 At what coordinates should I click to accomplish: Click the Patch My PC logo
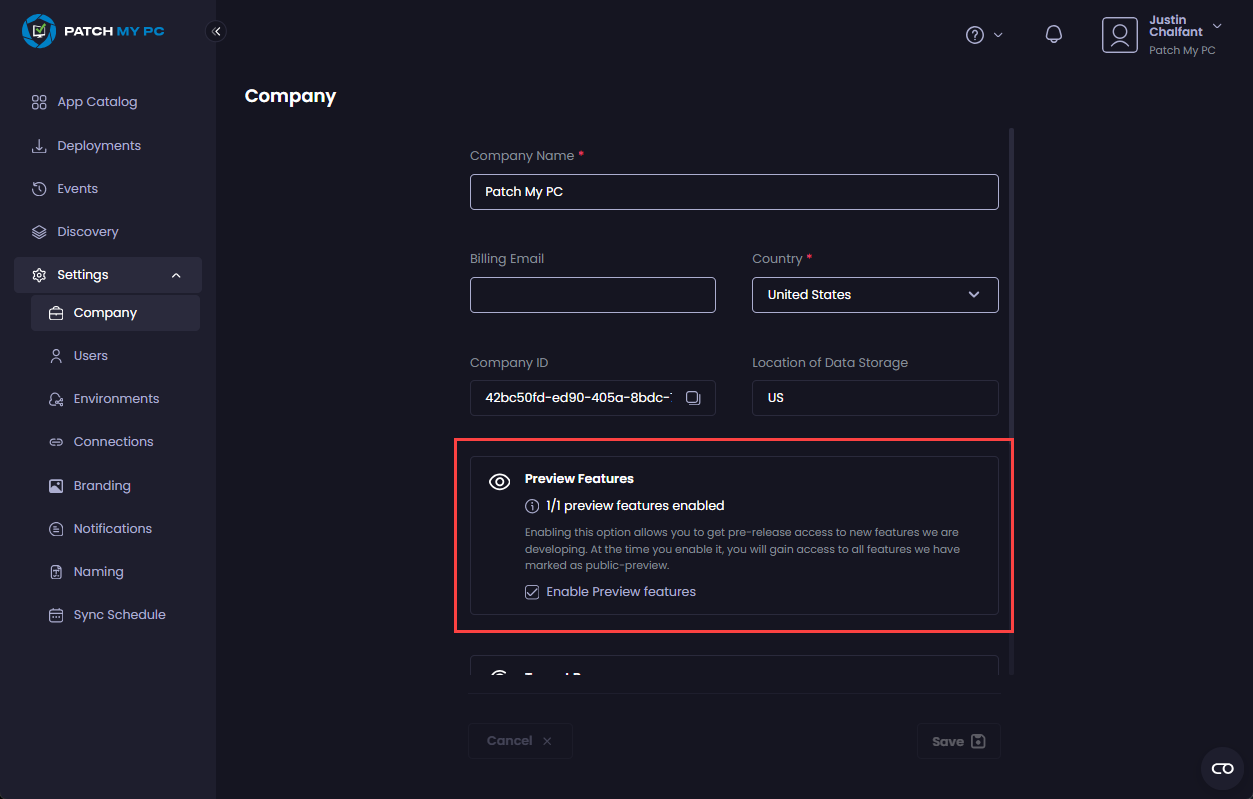point(93,31)
